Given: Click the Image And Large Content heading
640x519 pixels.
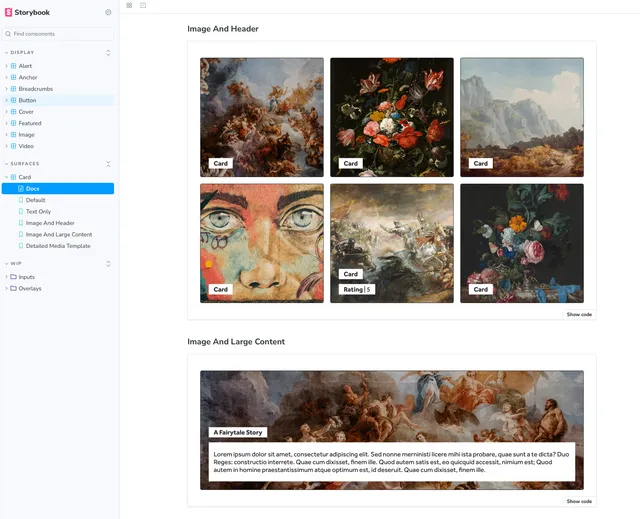Looking at the screenshot, I should pos(236,342).
